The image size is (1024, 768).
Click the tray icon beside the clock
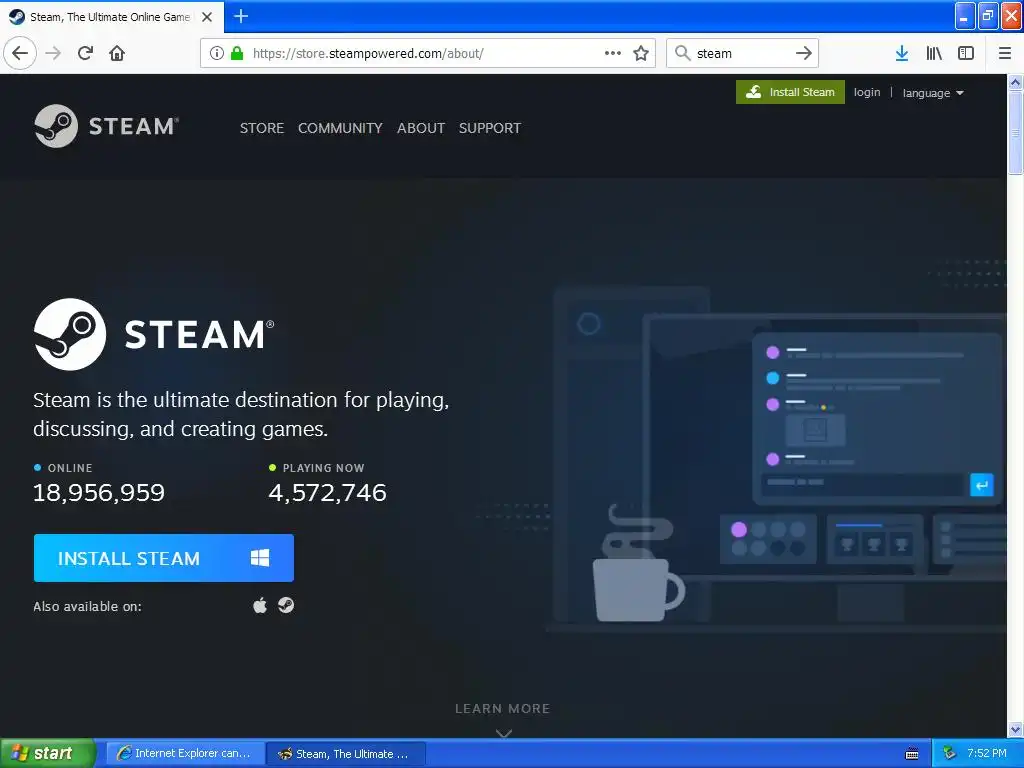[949, 754]
